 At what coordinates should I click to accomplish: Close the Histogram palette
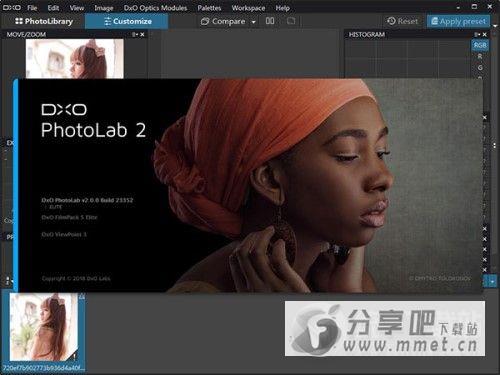pos(485,34)
